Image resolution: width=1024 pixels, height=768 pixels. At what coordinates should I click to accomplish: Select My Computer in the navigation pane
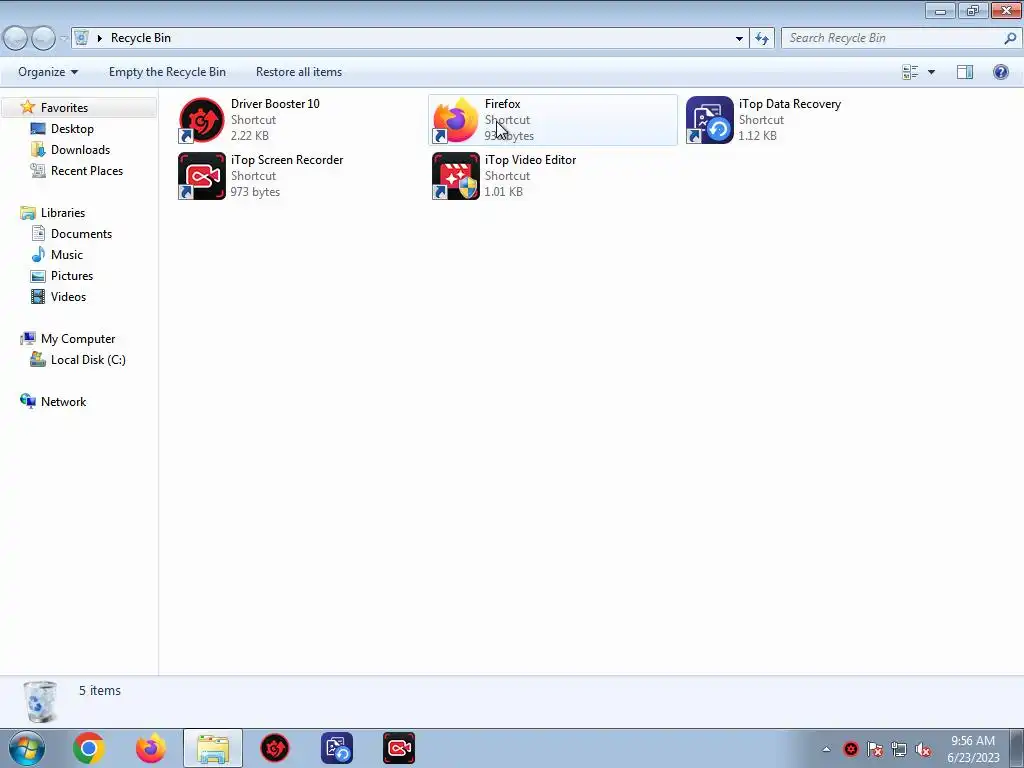78,339
